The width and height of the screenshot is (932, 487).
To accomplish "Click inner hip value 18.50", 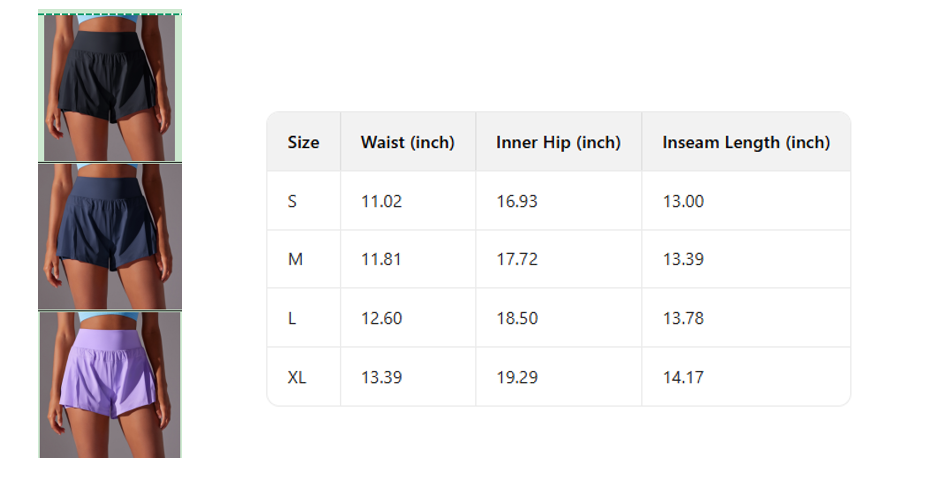I will (x=517, y=318).
